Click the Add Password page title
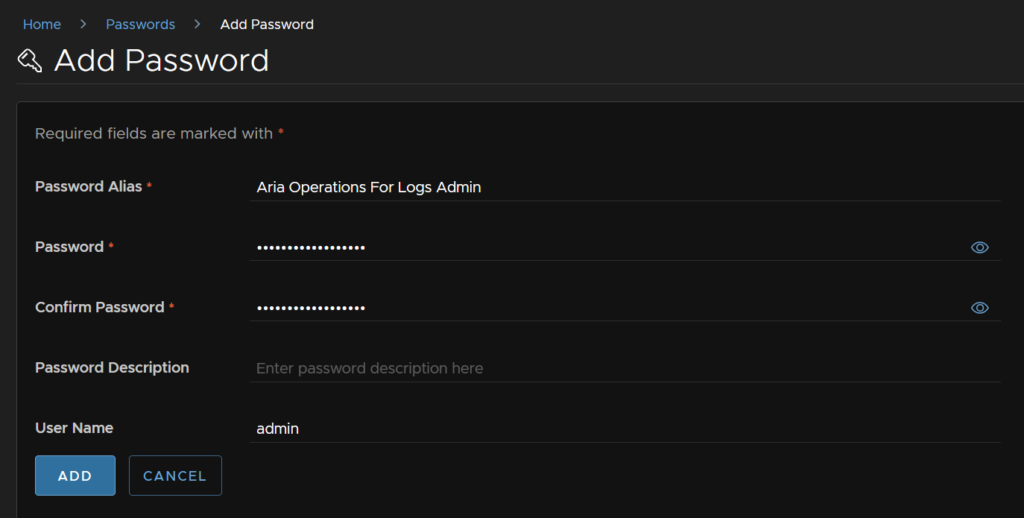The height and width of the screenshot is (518, 1024). tap(161, 61)
